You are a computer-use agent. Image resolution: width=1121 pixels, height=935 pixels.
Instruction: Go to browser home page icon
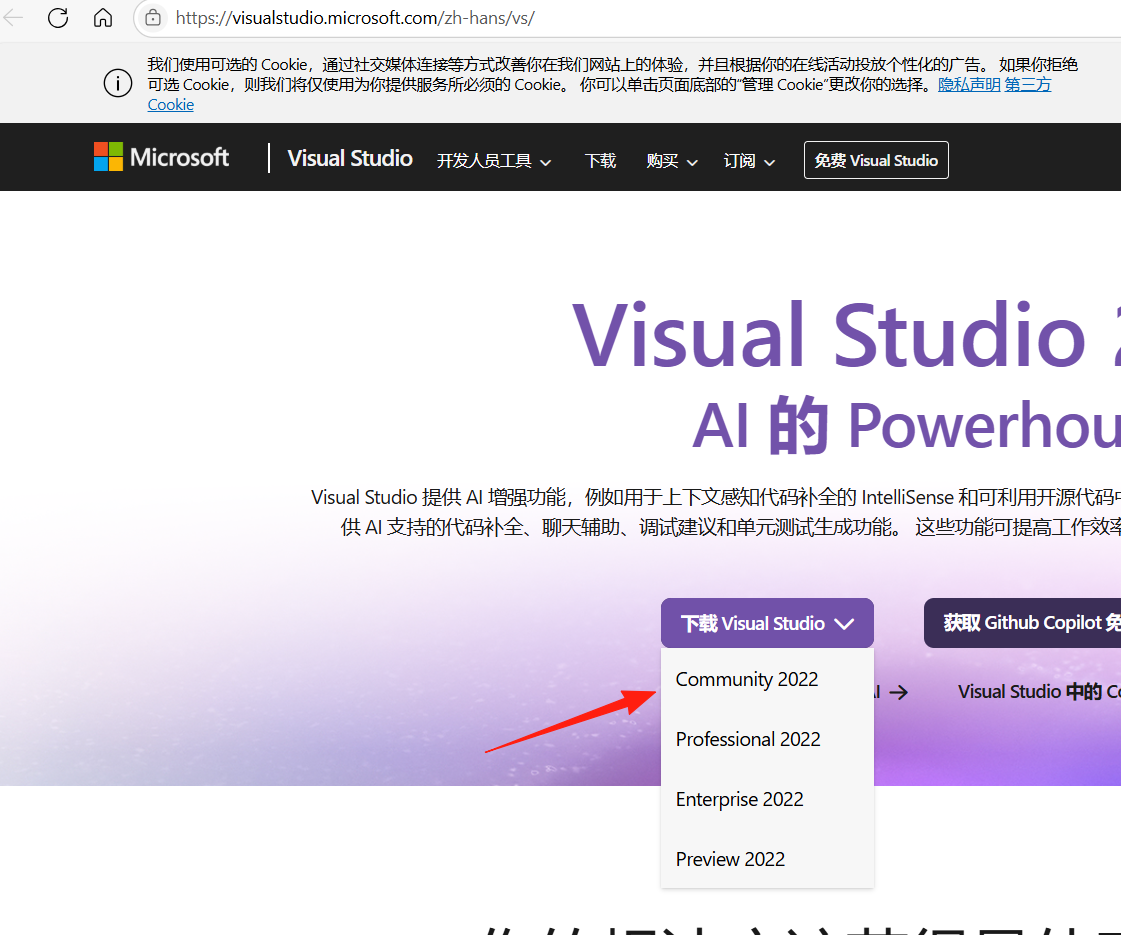tap(103, 18)
